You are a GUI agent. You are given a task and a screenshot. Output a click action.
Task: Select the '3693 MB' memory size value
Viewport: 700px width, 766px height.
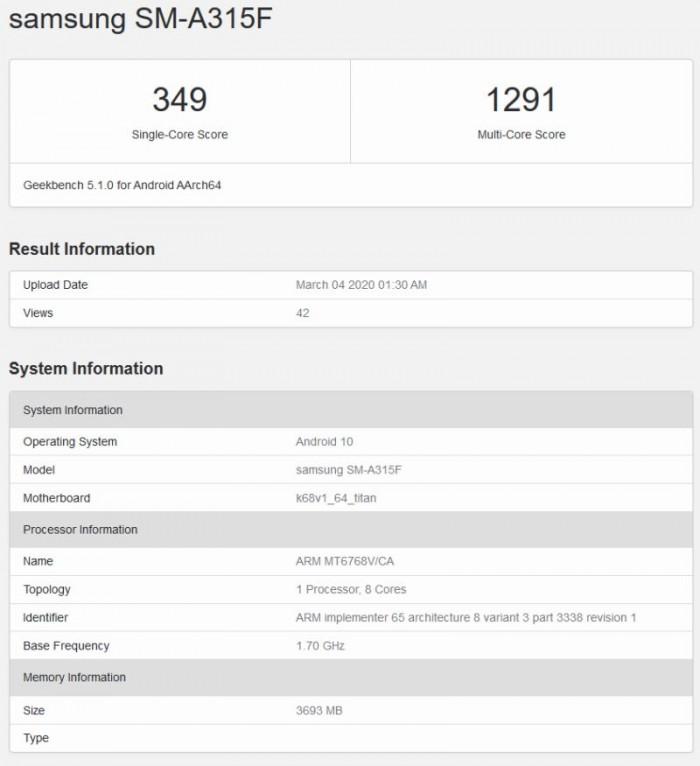click(x=319, y=710)
